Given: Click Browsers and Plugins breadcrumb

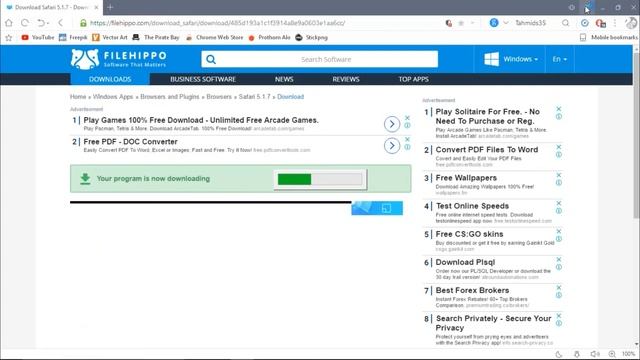Looking at the screenshot, I should coord(170,97).
